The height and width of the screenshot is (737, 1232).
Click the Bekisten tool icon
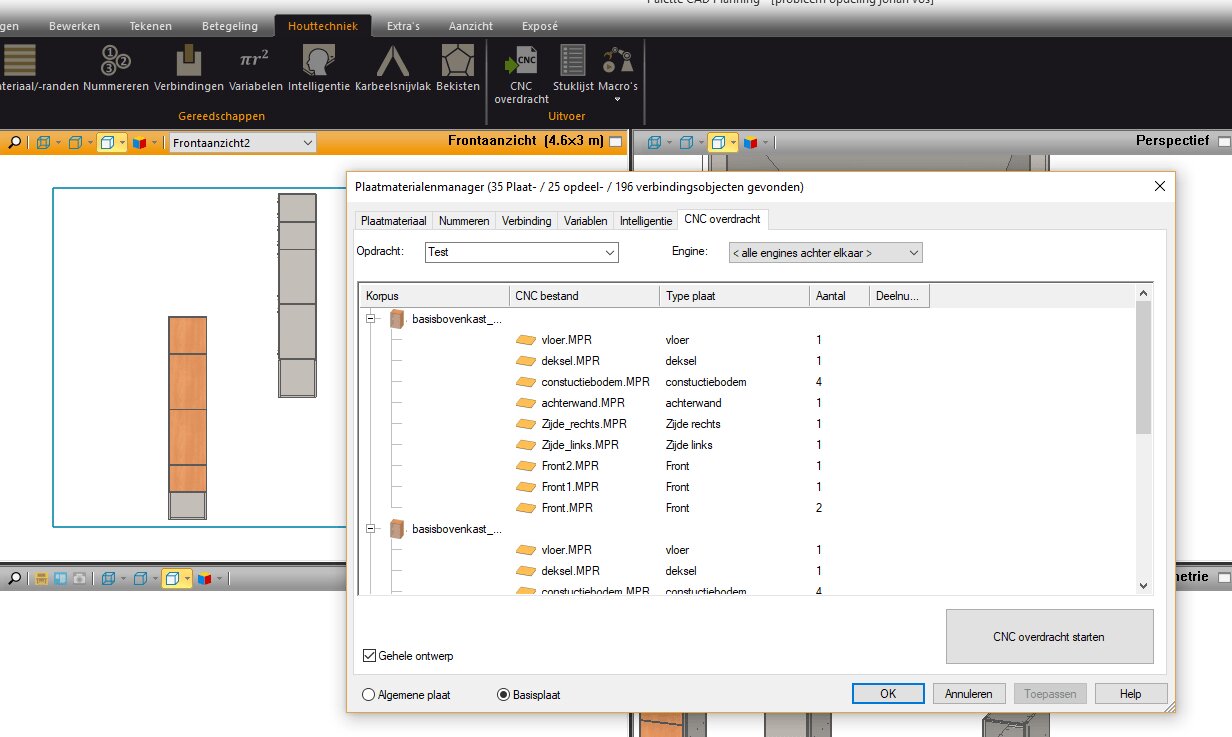[x=458, y=66]
